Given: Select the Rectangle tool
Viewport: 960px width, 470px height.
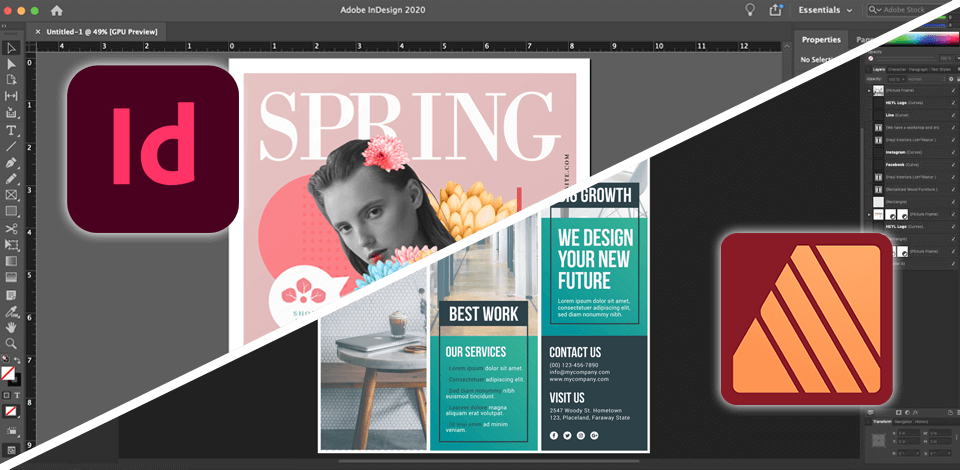Looking at the screenshot, I should pos(11,212).
